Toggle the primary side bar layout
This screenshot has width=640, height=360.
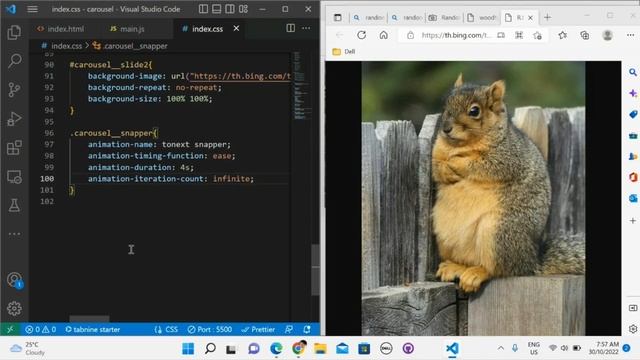coord(203,9)
